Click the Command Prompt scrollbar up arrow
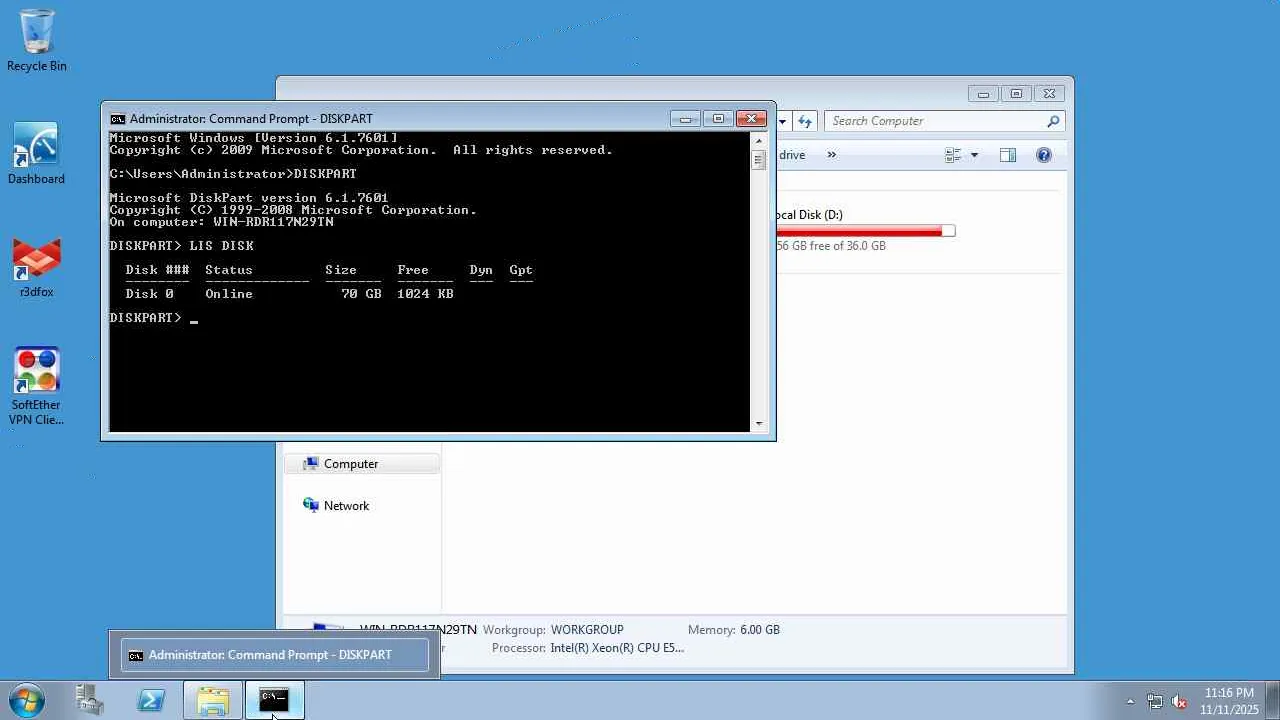This screenshot has width=1280, height=720. point(759,140)
